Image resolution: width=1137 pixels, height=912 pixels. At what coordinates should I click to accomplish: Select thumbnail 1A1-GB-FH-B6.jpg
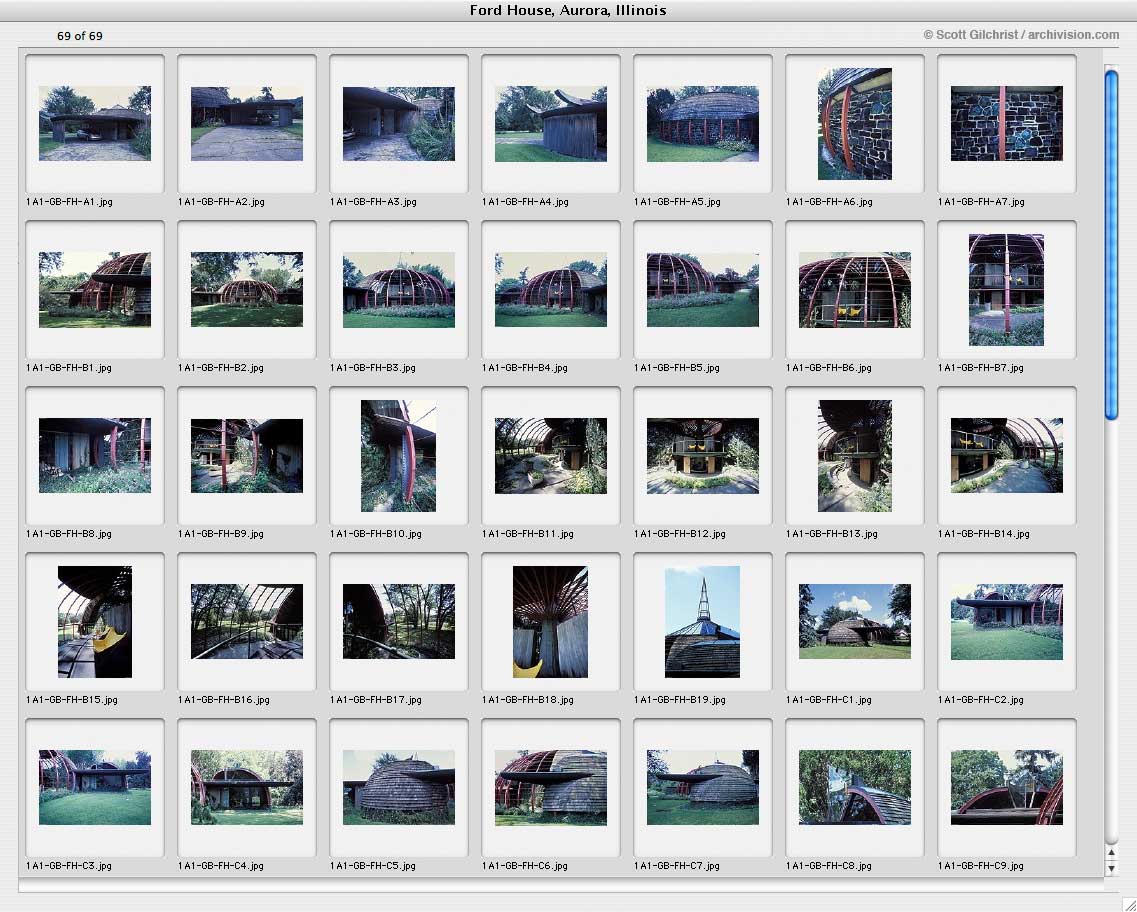pos(855,289)
